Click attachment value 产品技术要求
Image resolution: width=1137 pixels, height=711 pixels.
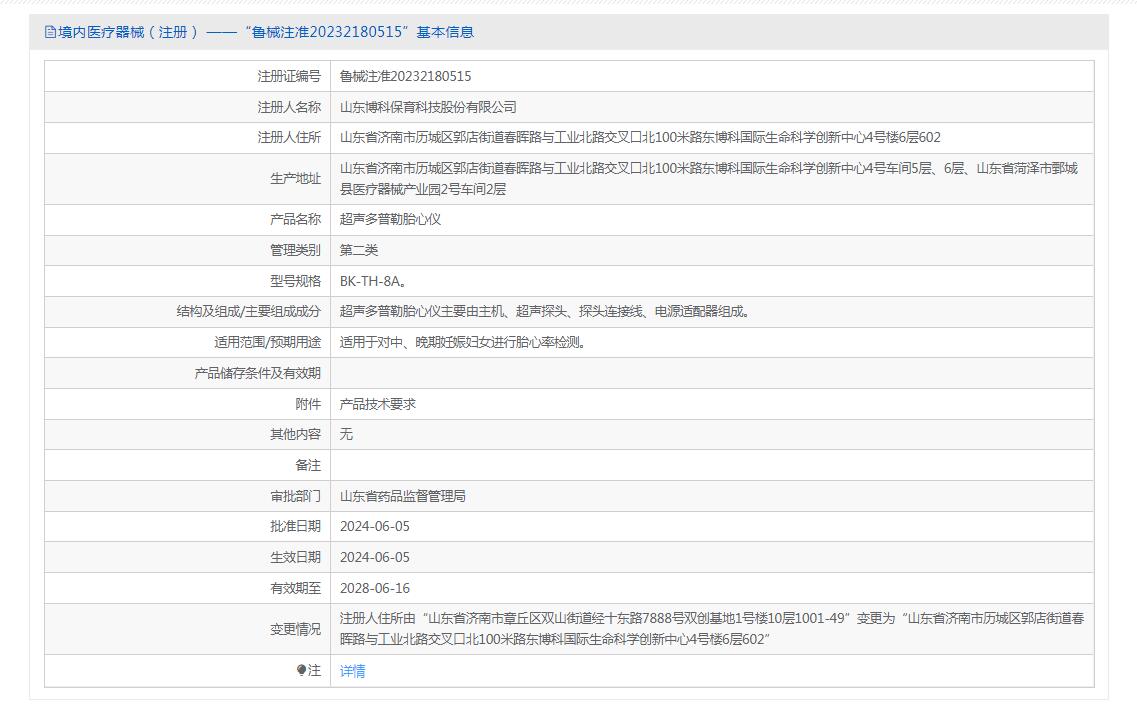pos(377,404)
